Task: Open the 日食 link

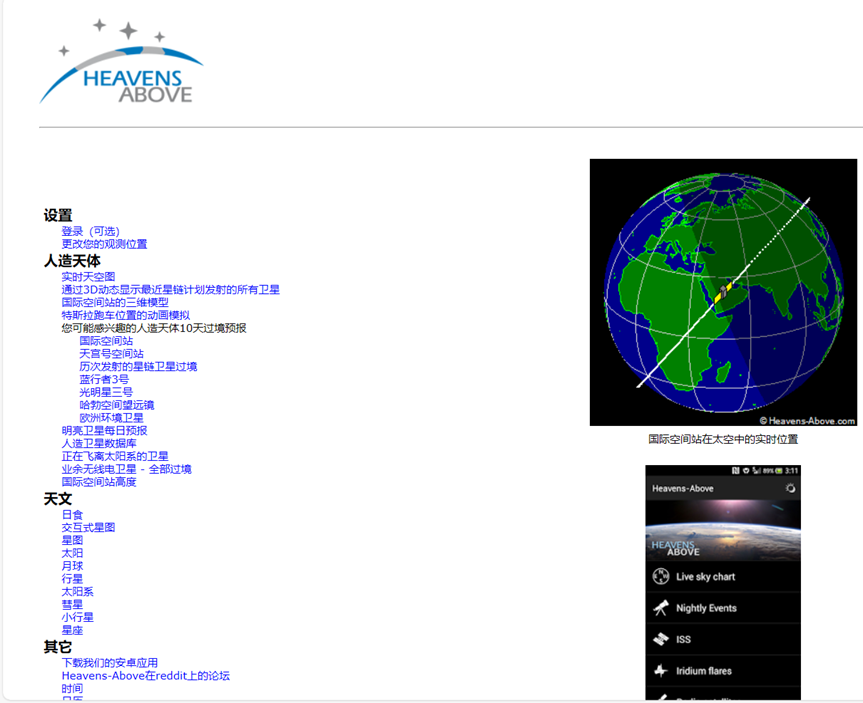Action: pyautogui.click(x=72, y=515)
